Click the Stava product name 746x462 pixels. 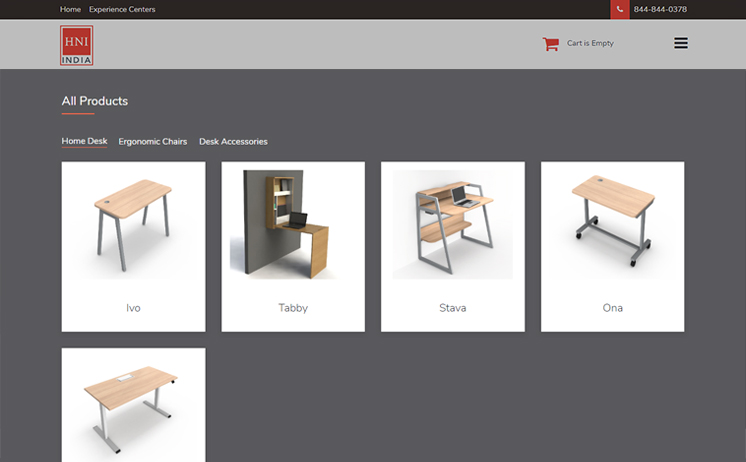point(452,308)
